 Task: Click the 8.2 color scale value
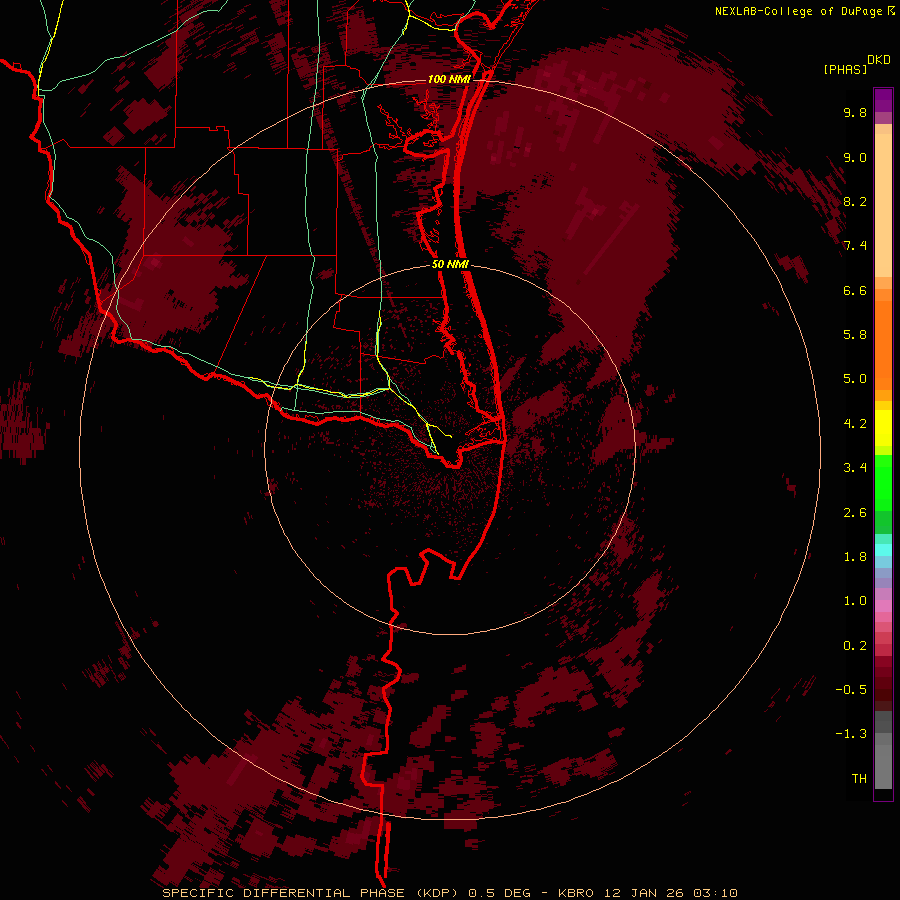click(x=855, y=201)
